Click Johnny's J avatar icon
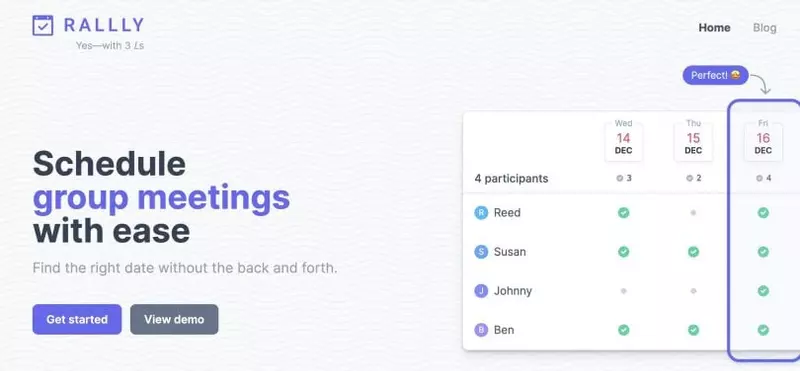Screen dimensions: 800x371 [x=481, y=291]
